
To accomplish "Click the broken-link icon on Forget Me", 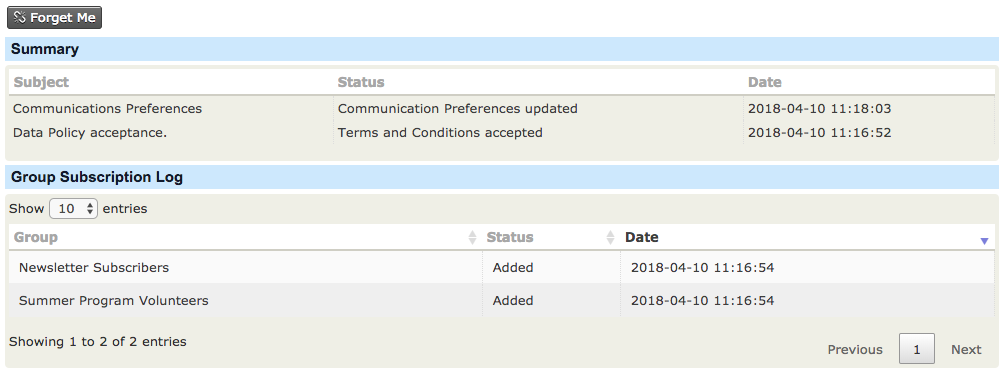I will [x=19, y=18].
